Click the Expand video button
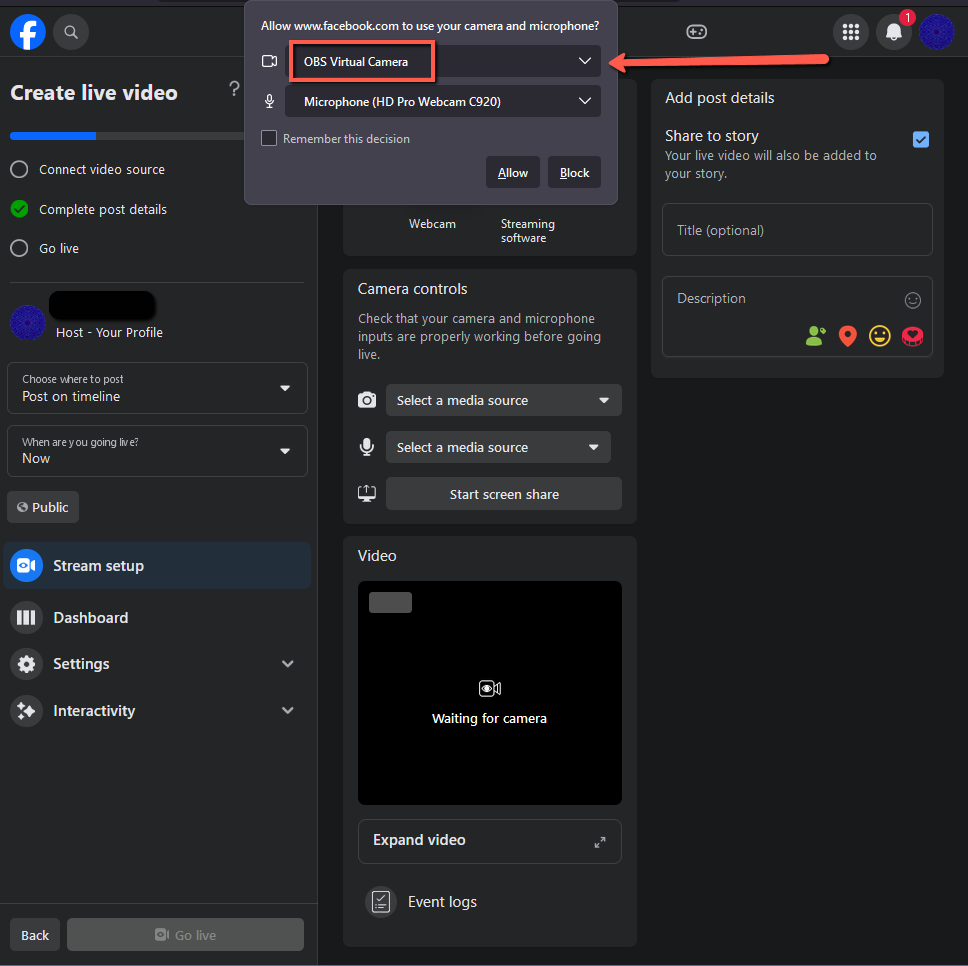The image size is (968, 966). point(490,841)
